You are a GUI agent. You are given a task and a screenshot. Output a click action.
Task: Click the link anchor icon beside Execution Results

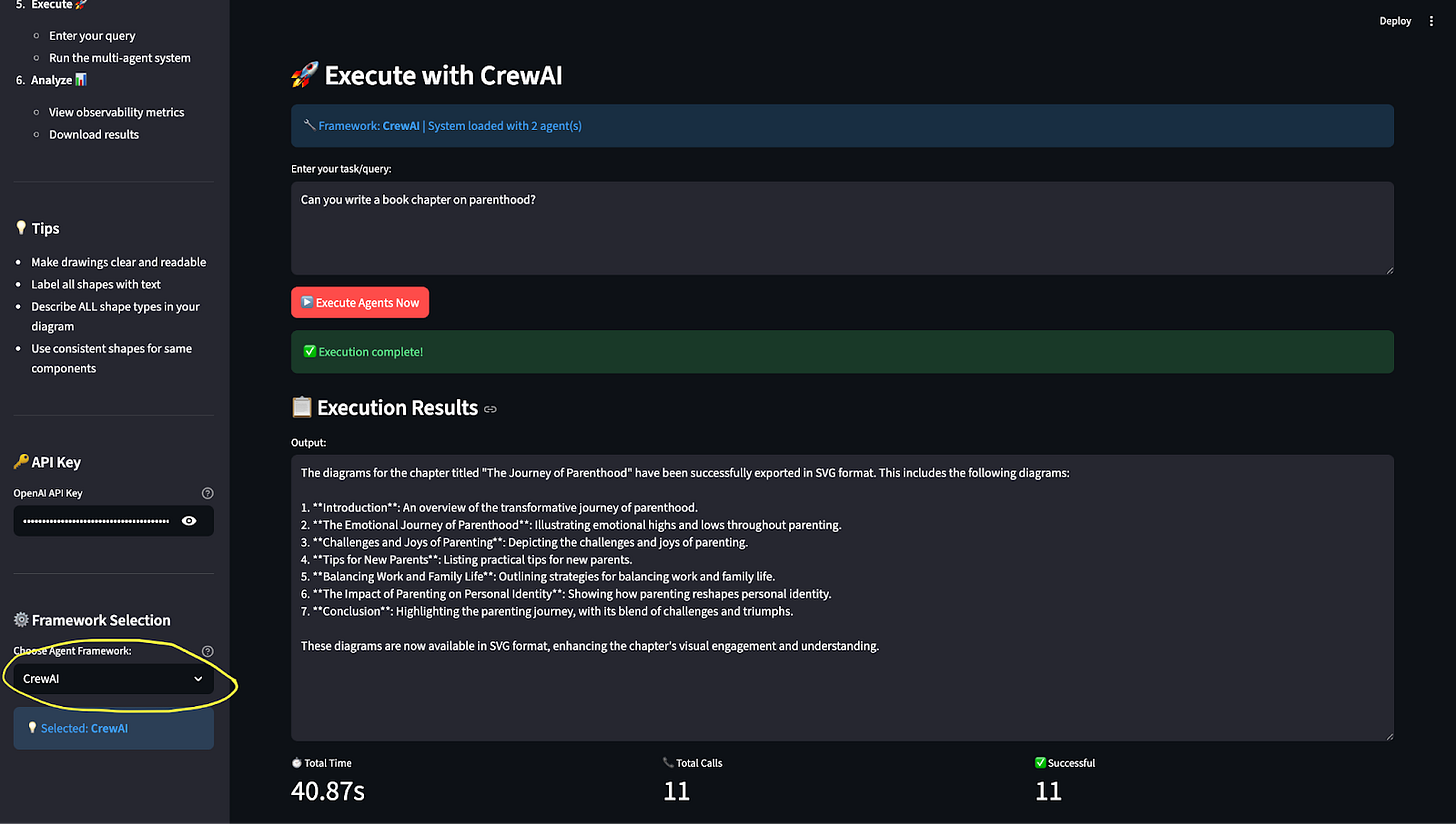tap(490, 409)
